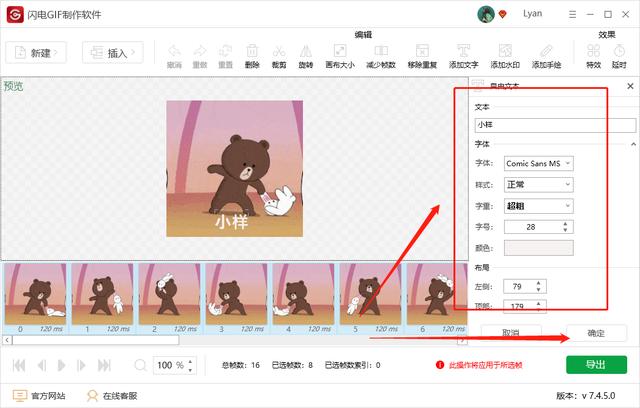The height and width of the screenshot is (408, 640).
Task: Open the New (新建) dropdown button
Action: click(36, 53)
